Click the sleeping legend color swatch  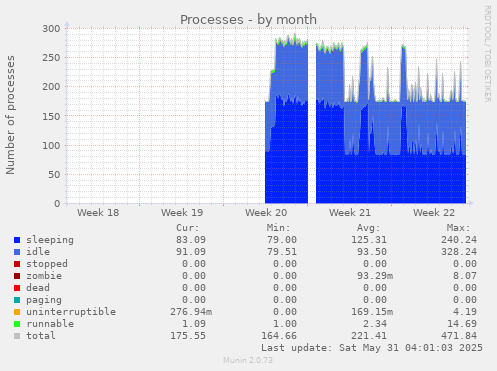pos(17,240)
